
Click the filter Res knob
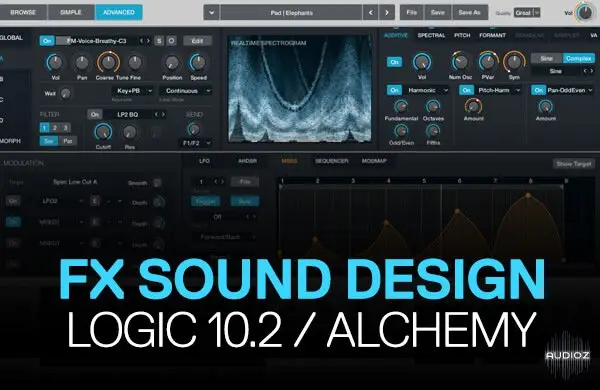coord(130,132)
